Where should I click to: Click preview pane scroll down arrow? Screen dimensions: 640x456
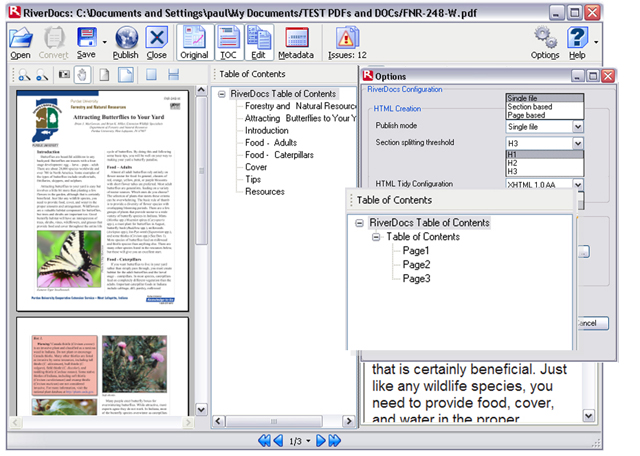[201, 409]
